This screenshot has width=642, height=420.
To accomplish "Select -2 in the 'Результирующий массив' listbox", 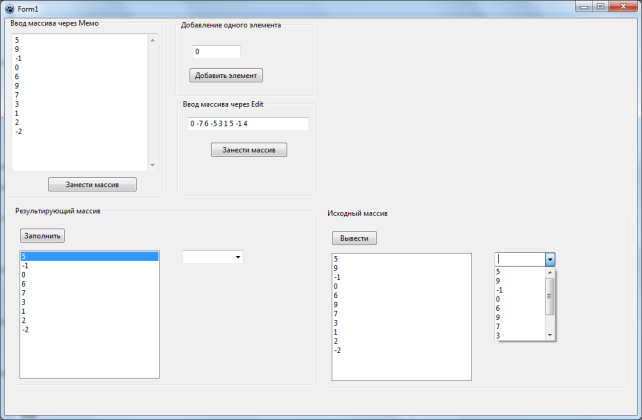I will (x=89, y=330).
